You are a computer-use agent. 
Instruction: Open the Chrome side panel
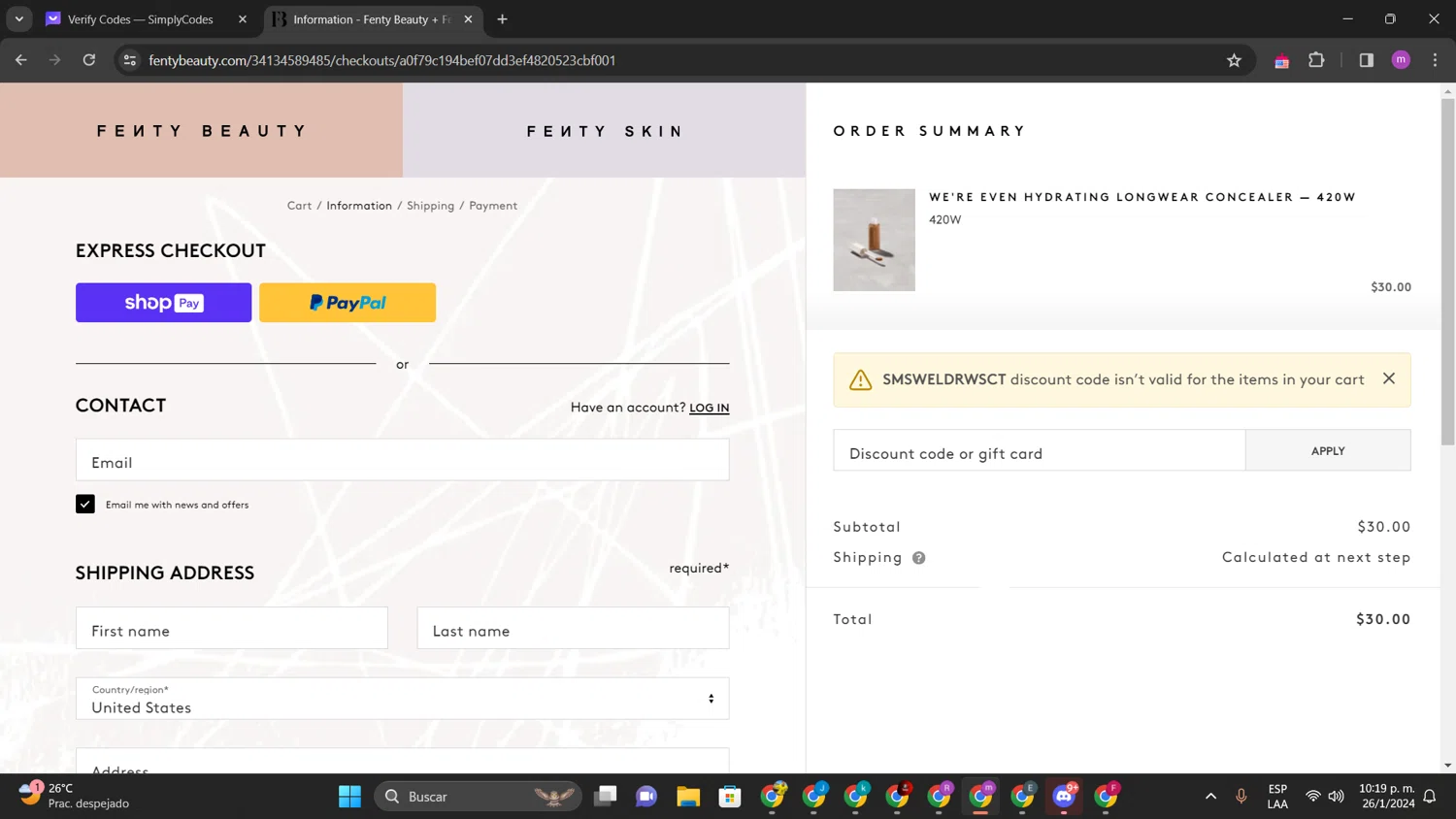(1367, 60)
